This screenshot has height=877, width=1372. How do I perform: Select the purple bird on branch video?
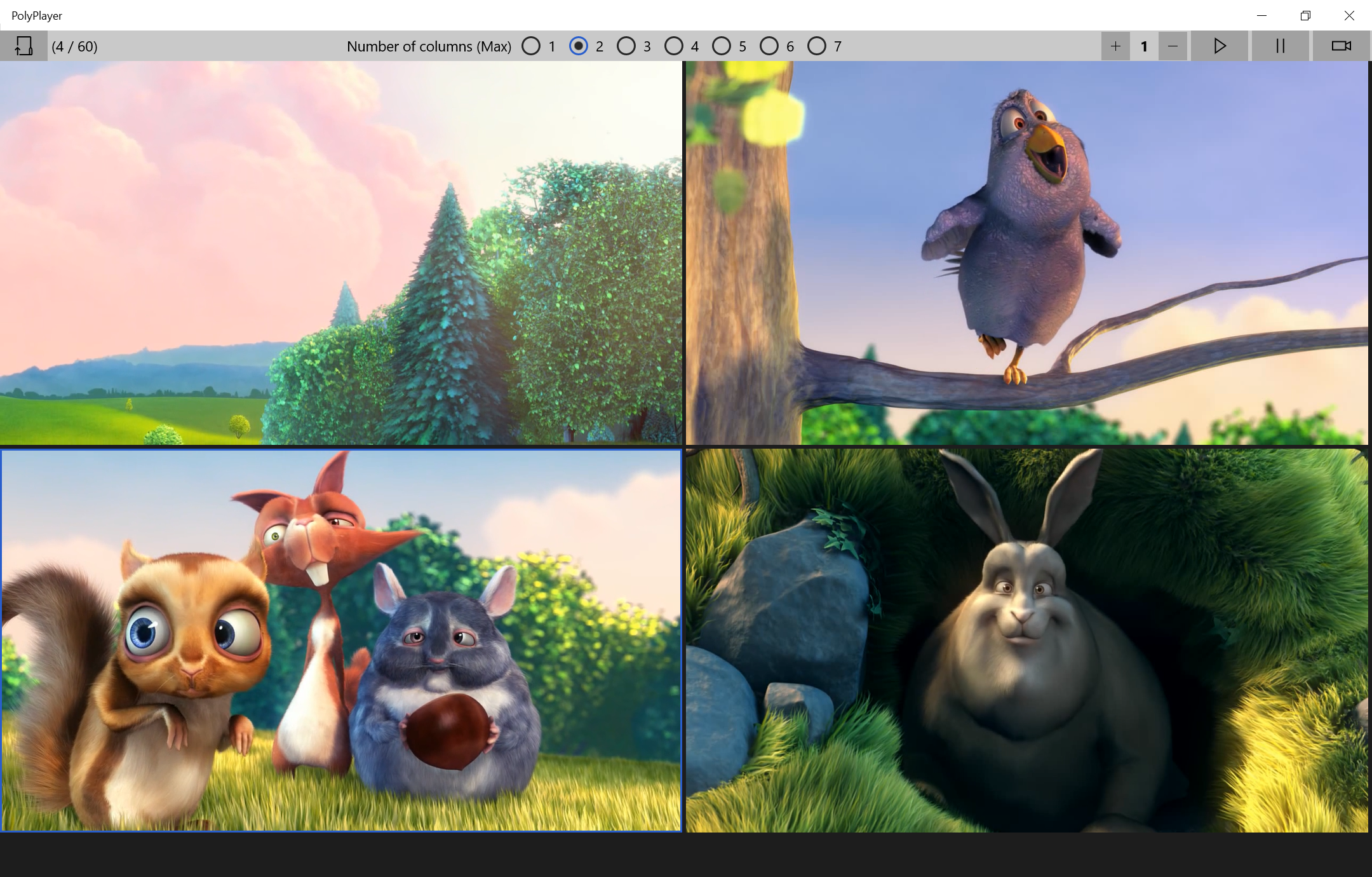(1026, 252)
